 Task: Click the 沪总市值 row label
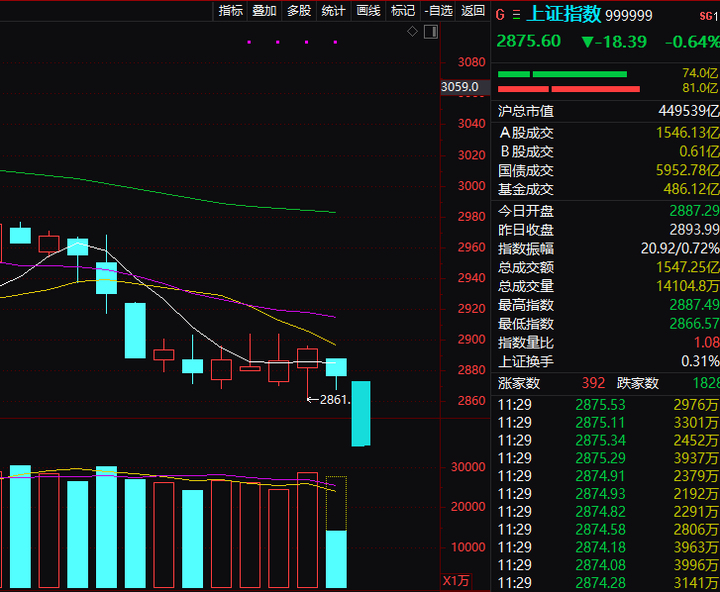pyautogui.click(x=526, y=111)
